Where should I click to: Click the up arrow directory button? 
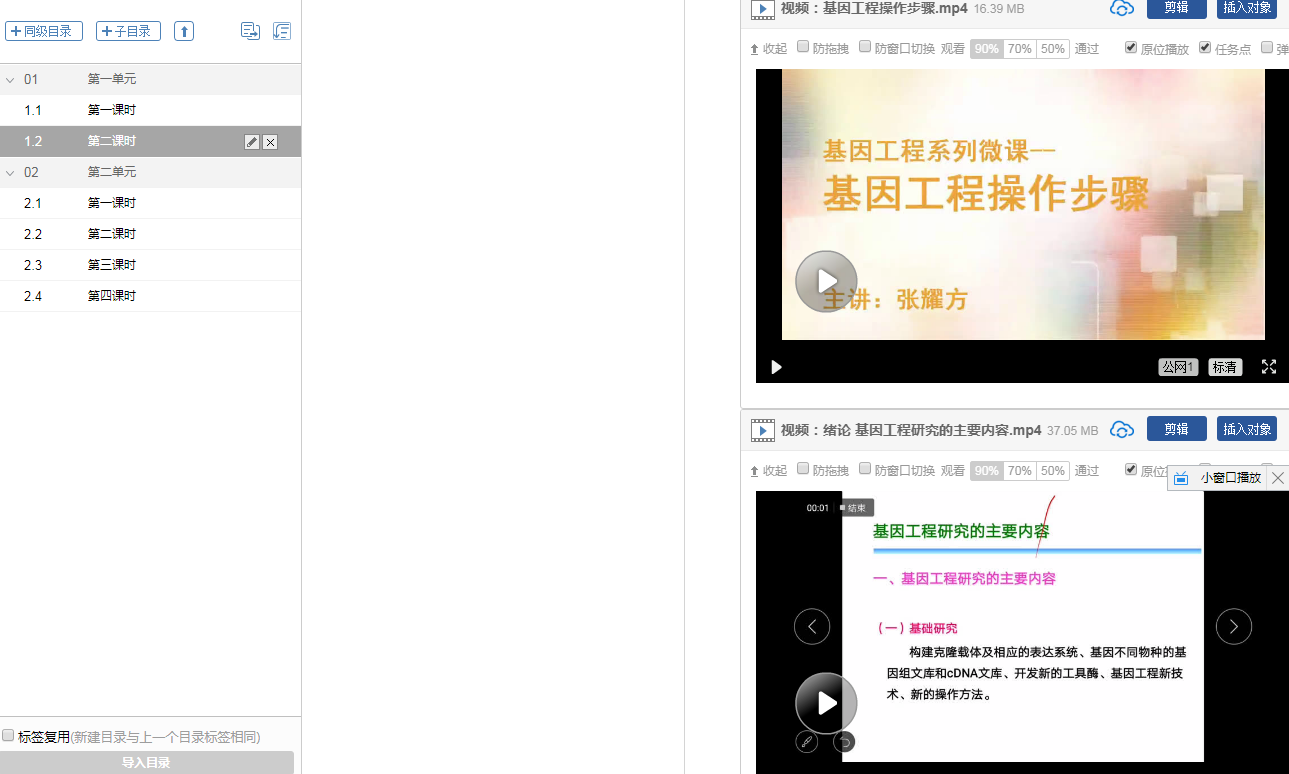[184, 31]
